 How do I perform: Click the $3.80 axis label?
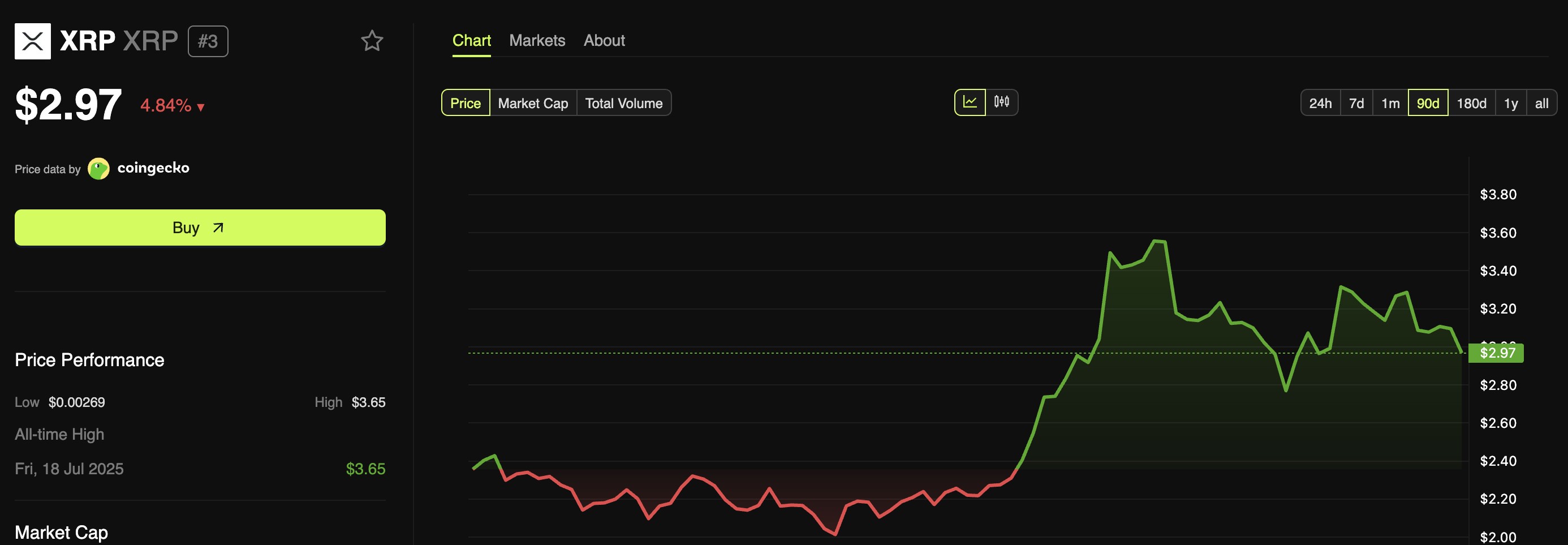1498,194
